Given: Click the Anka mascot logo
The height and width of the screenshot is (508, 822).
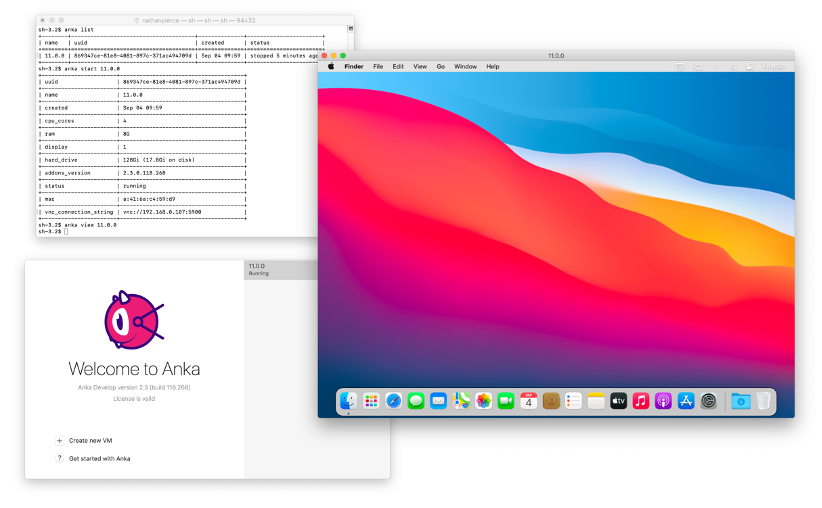Looking at the screenshot, I should pos(134,320).
